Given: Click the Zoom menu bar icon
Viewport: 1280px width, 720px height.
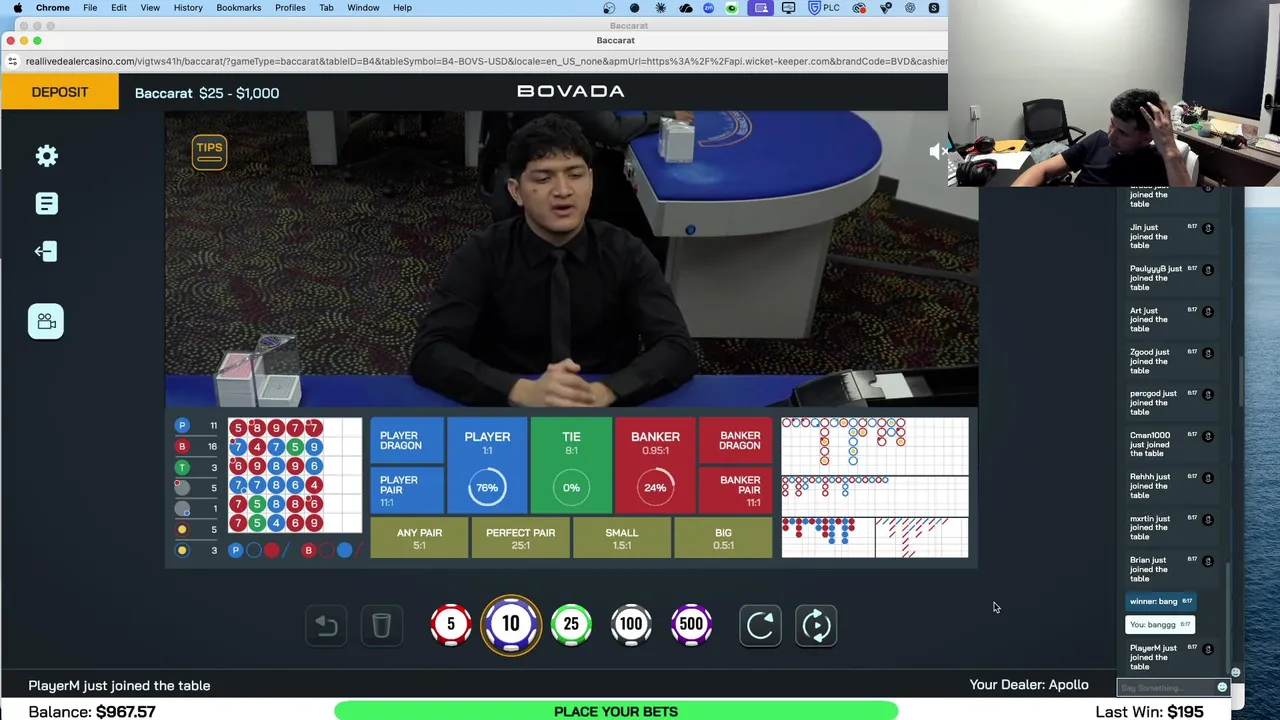Looking at the screenshot, I should [x=709, y=8].
